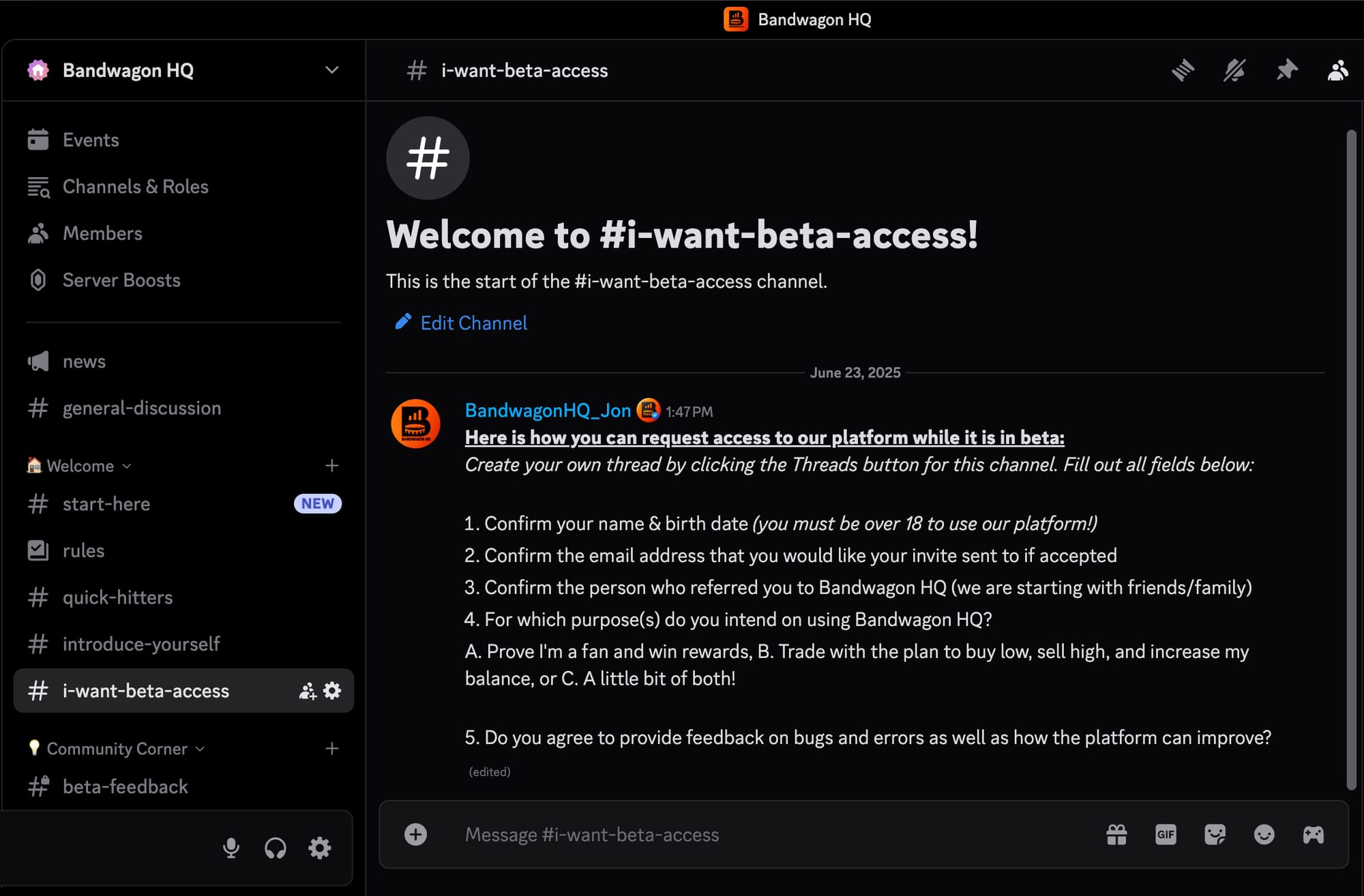Click the Bandwagon HQ server boost icon
Viewport: 1364px width, 896px height.
tap(38, 70)
